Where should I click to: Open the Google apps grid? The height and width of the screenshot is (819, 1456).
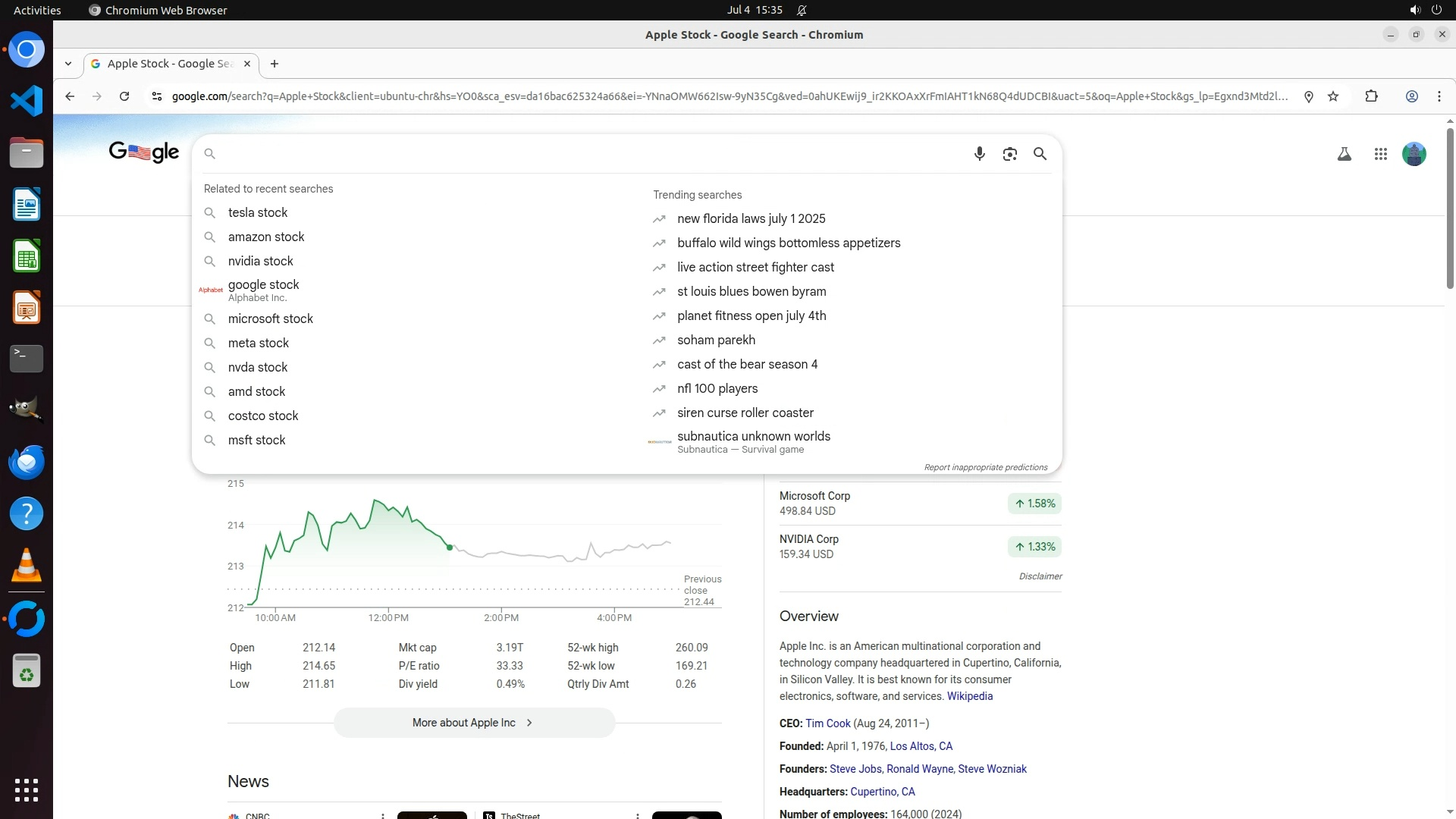[1380, 154]
